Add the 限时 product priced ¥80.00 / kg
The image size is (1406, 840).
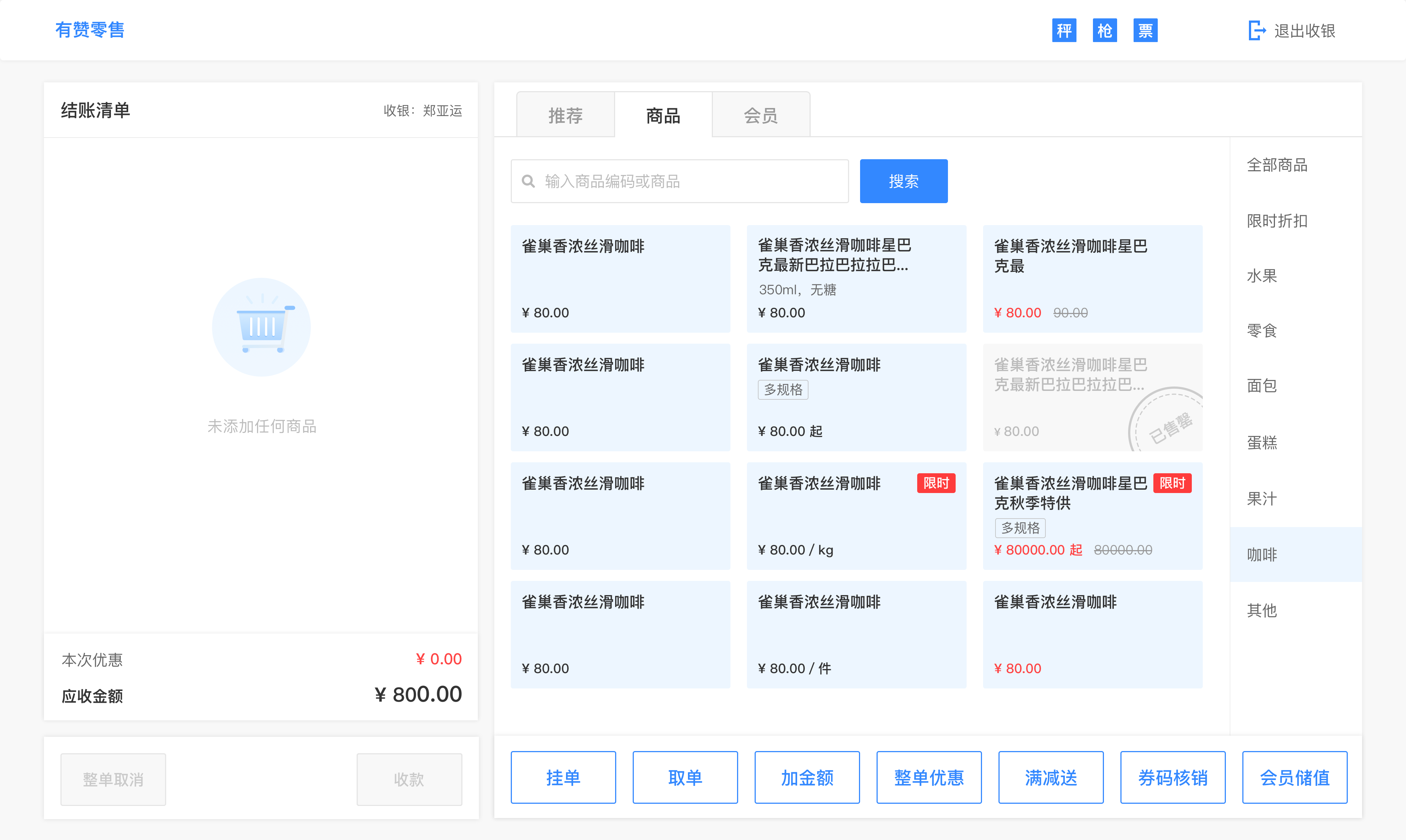[856, 516]
